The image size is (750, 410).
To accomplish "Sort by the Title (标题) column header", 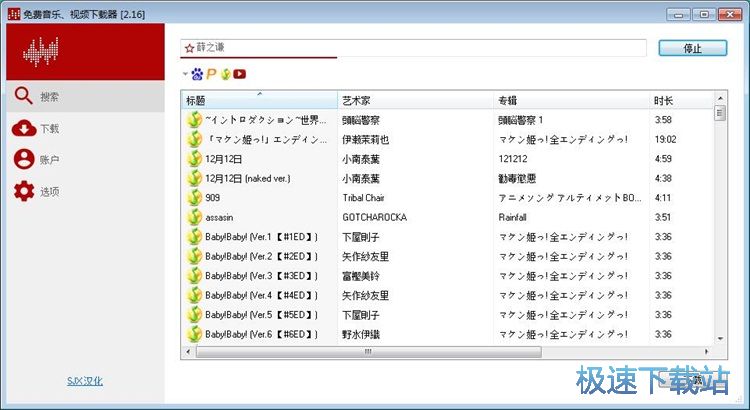I will tap(259, 100).
